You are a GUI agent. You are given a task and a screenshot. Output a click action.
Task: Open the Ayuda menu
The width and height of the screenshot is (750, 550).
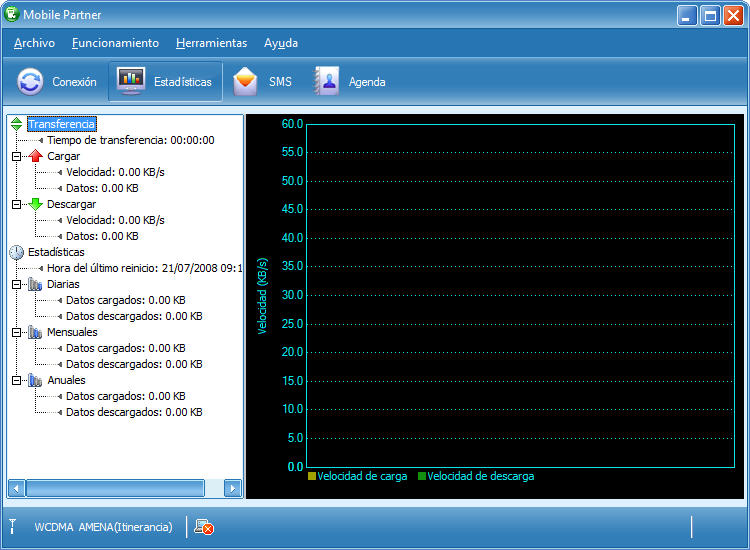point(280,43)
